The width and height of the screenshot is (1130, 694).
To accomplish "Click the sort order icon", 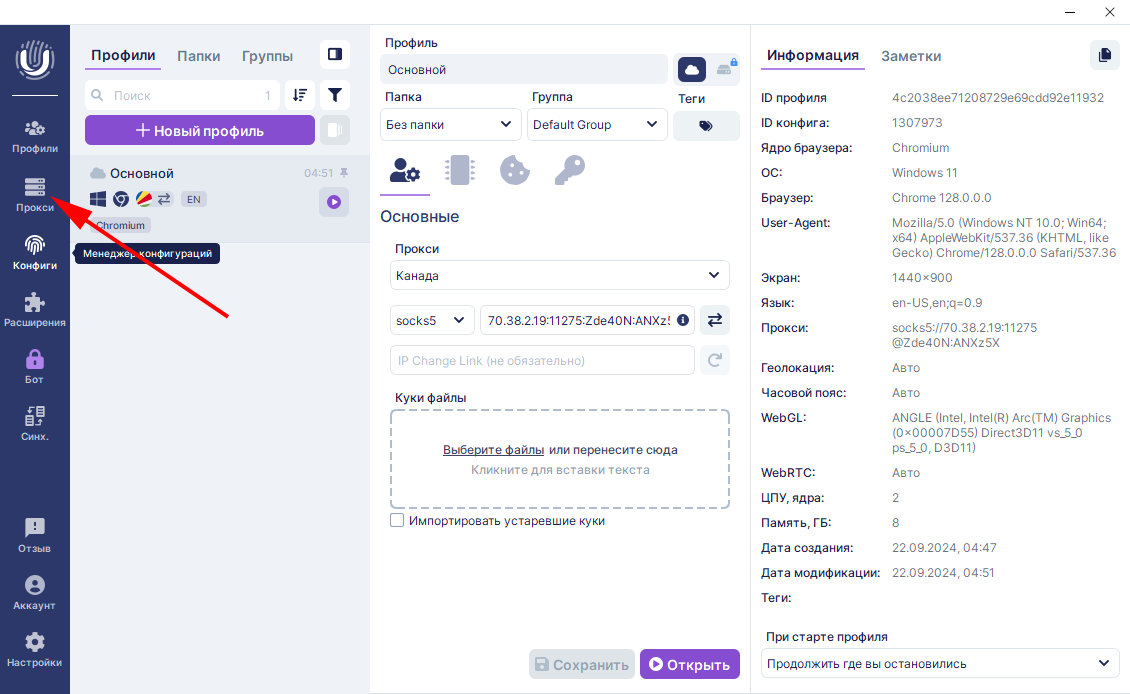I will [299, 95].
